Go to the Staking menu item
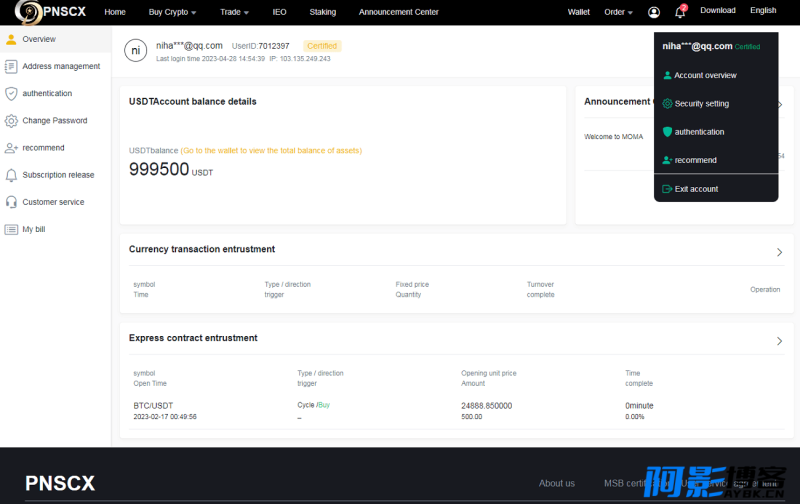 click(322, 12)
